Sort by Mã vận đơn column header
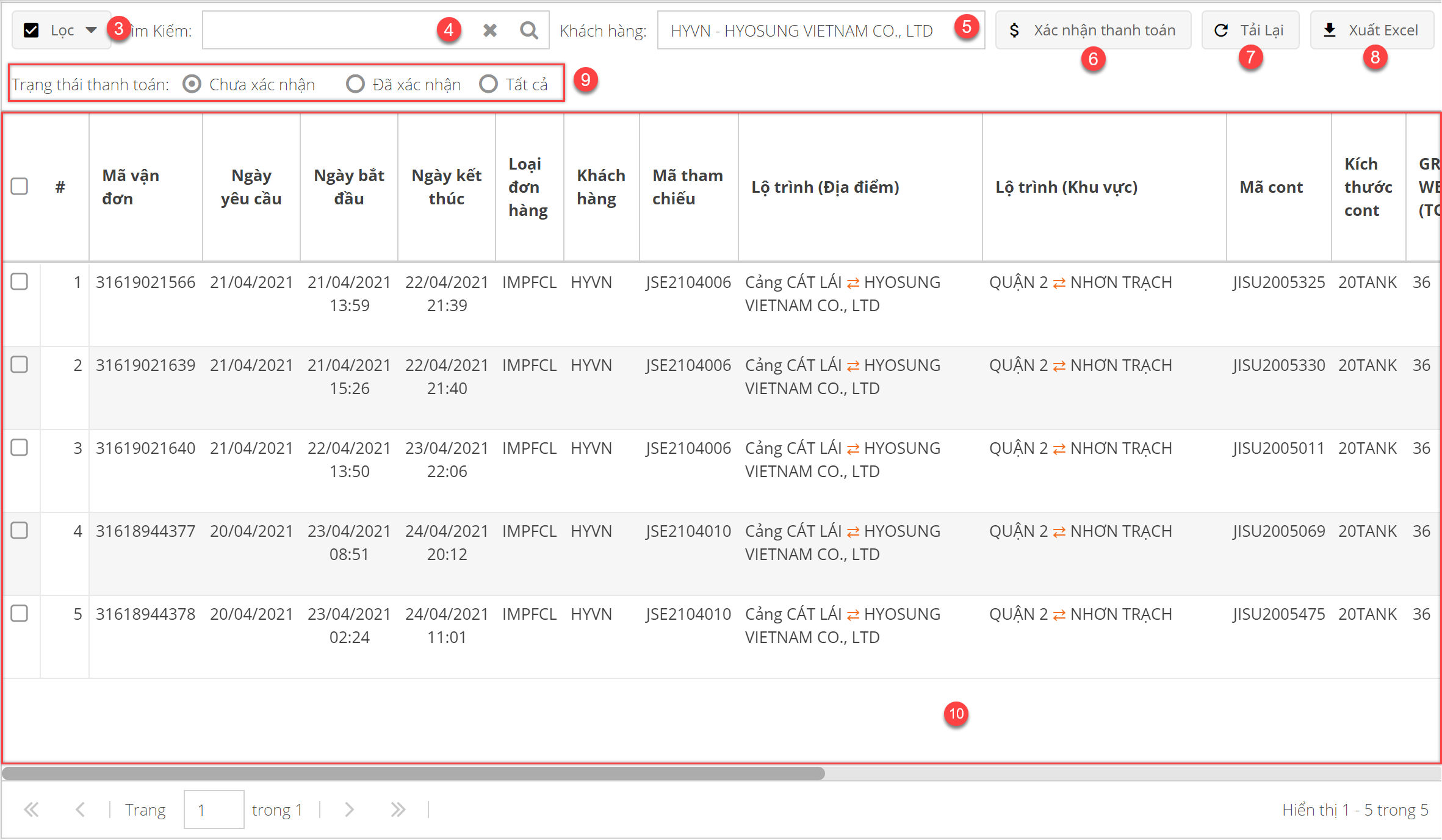 point(131,187)
